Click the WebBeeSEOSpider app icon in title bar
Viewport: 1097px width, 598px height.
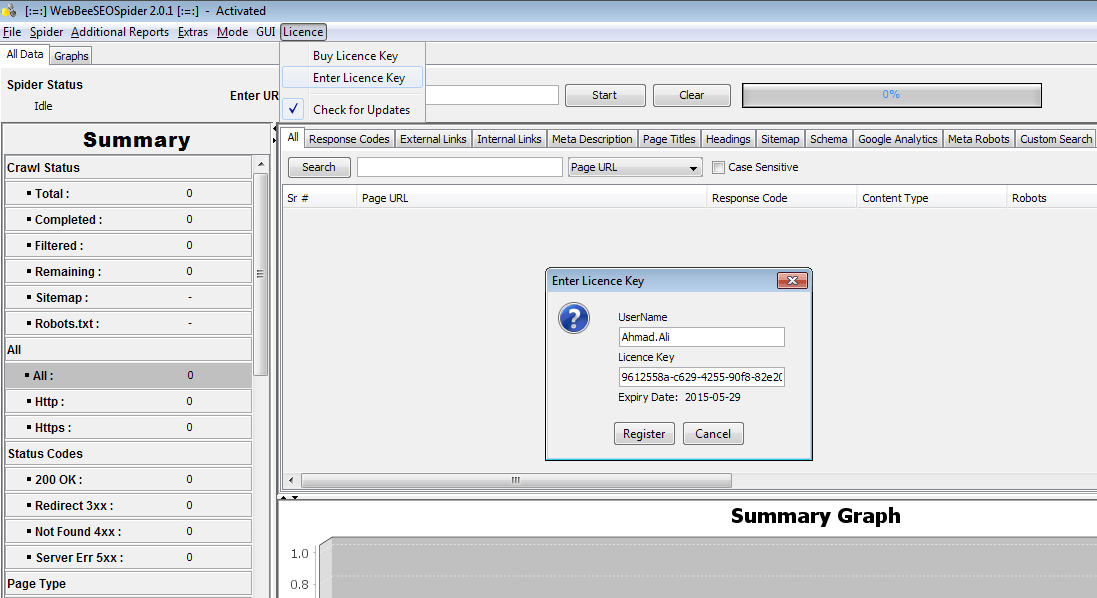click(9, 10)
